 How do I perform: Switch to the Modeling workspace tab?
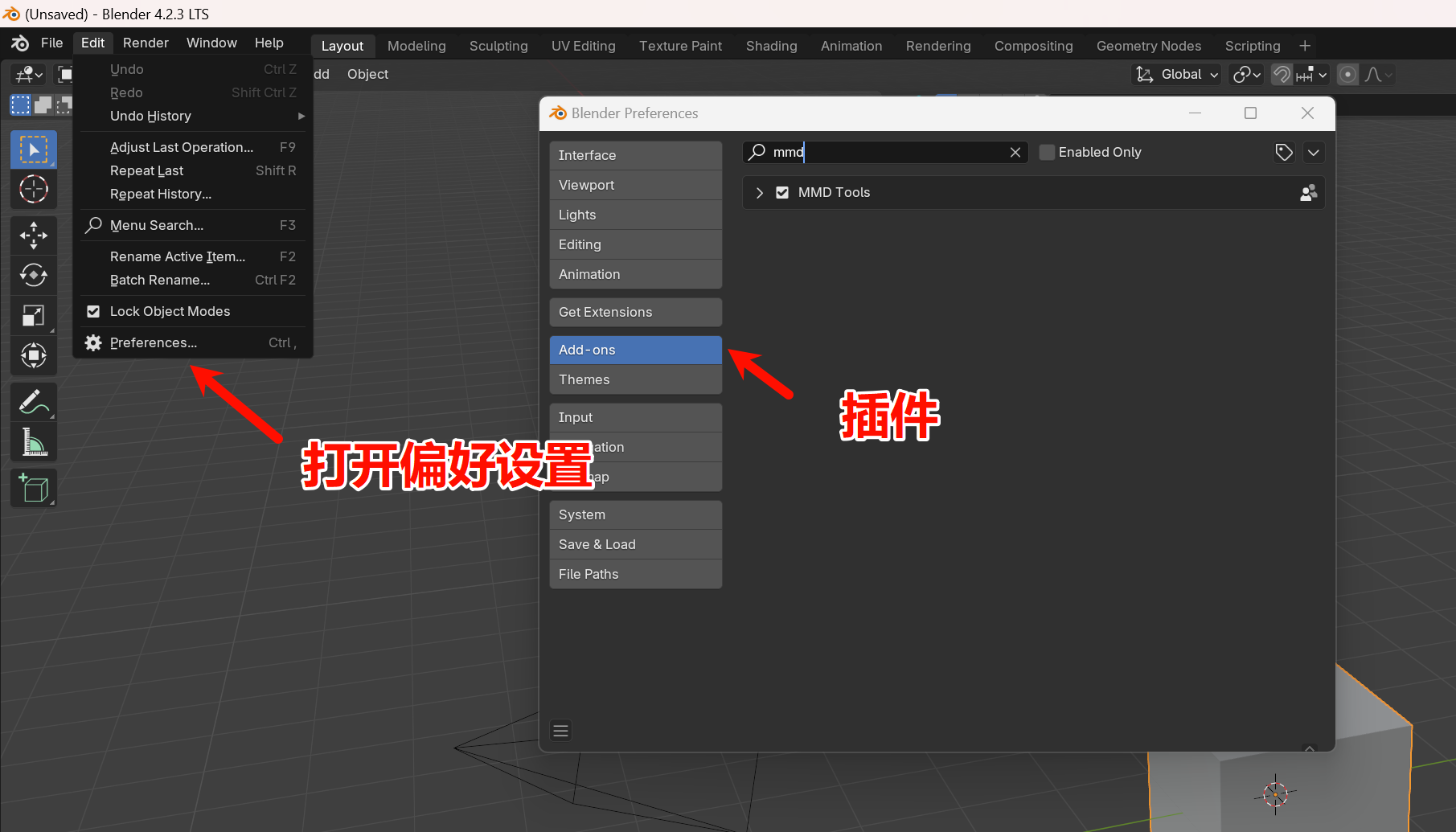(416, 46)
